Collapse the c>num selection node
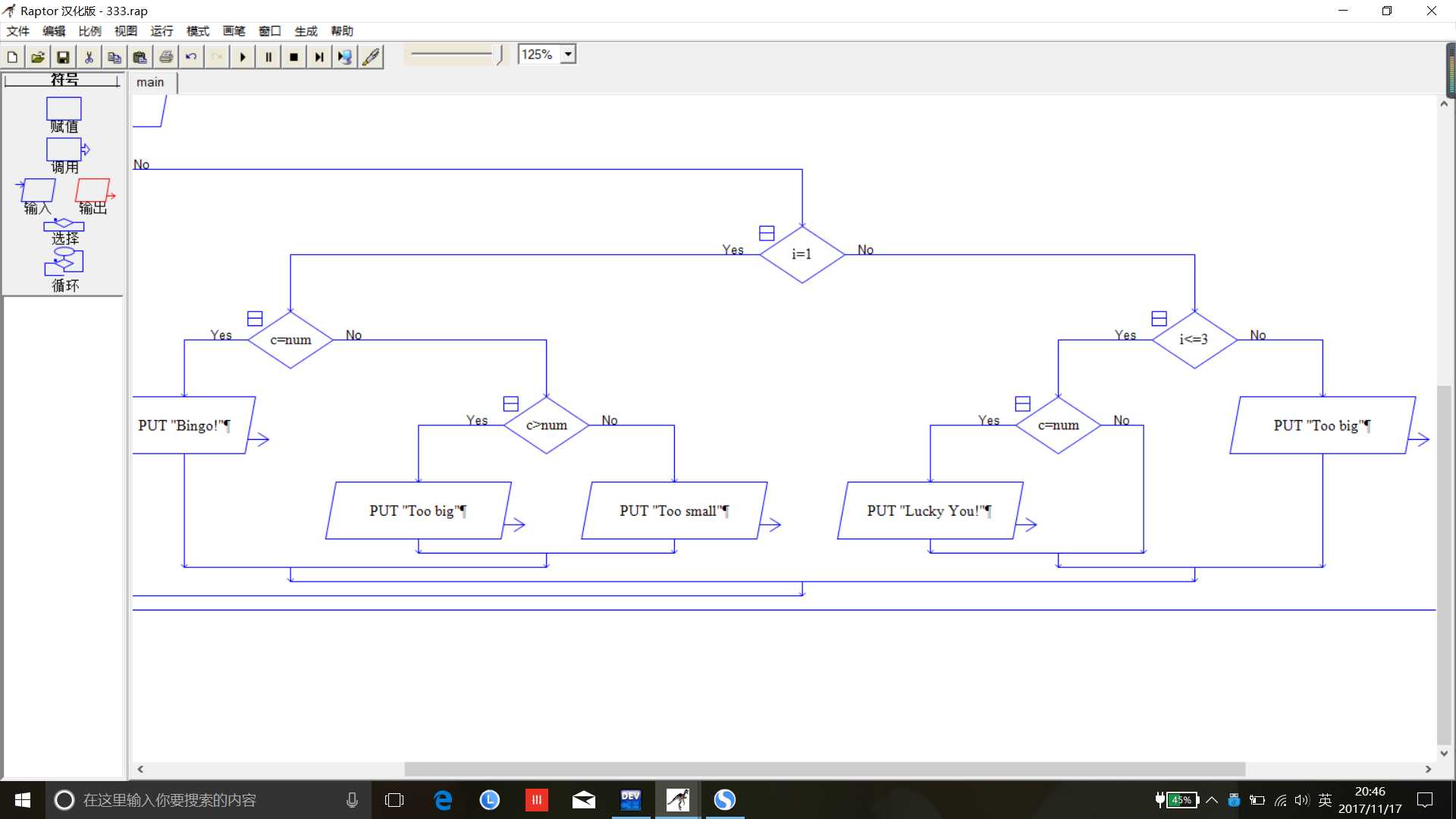The image size is (1456, 819). (511, 403)
